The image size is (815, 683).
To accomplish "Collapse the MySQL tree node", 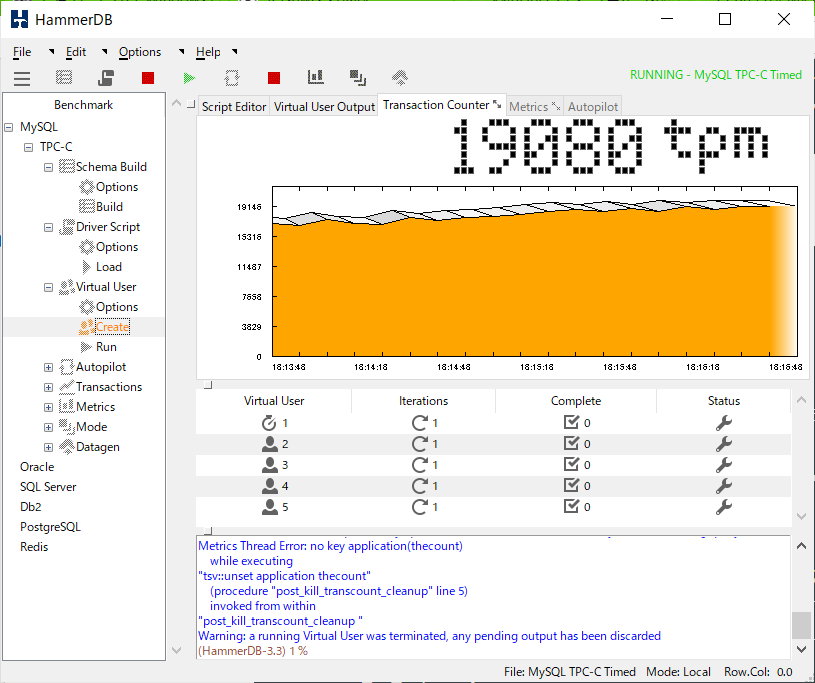I will [9, 127].
